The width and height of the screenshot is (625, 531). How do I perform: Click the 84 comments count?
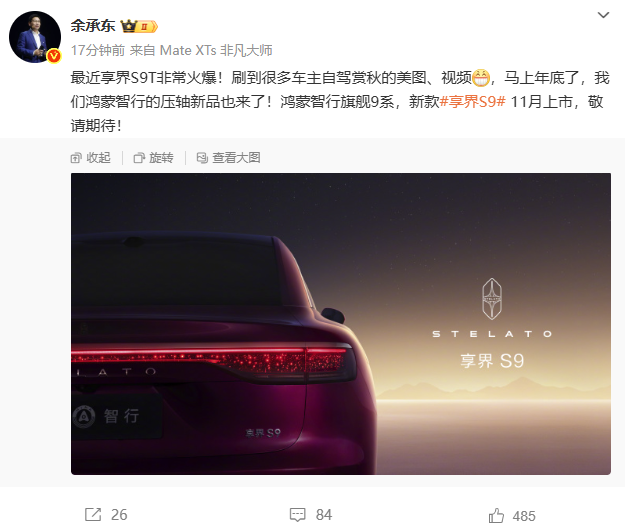(x=324, y=515)
